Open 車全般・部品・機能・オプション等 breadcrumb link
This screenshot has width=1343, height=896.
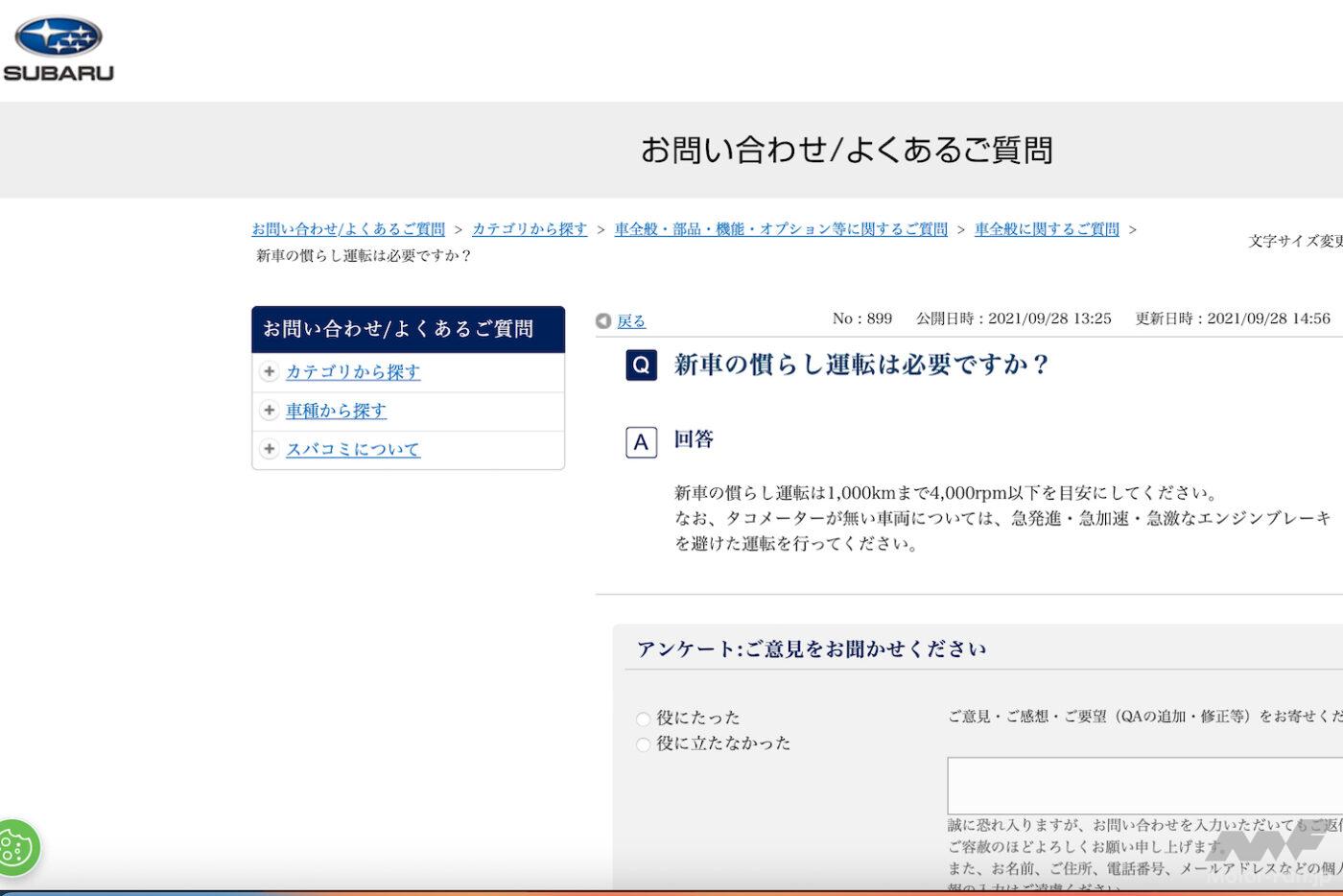pyautogui.click(x=781, y=229)
